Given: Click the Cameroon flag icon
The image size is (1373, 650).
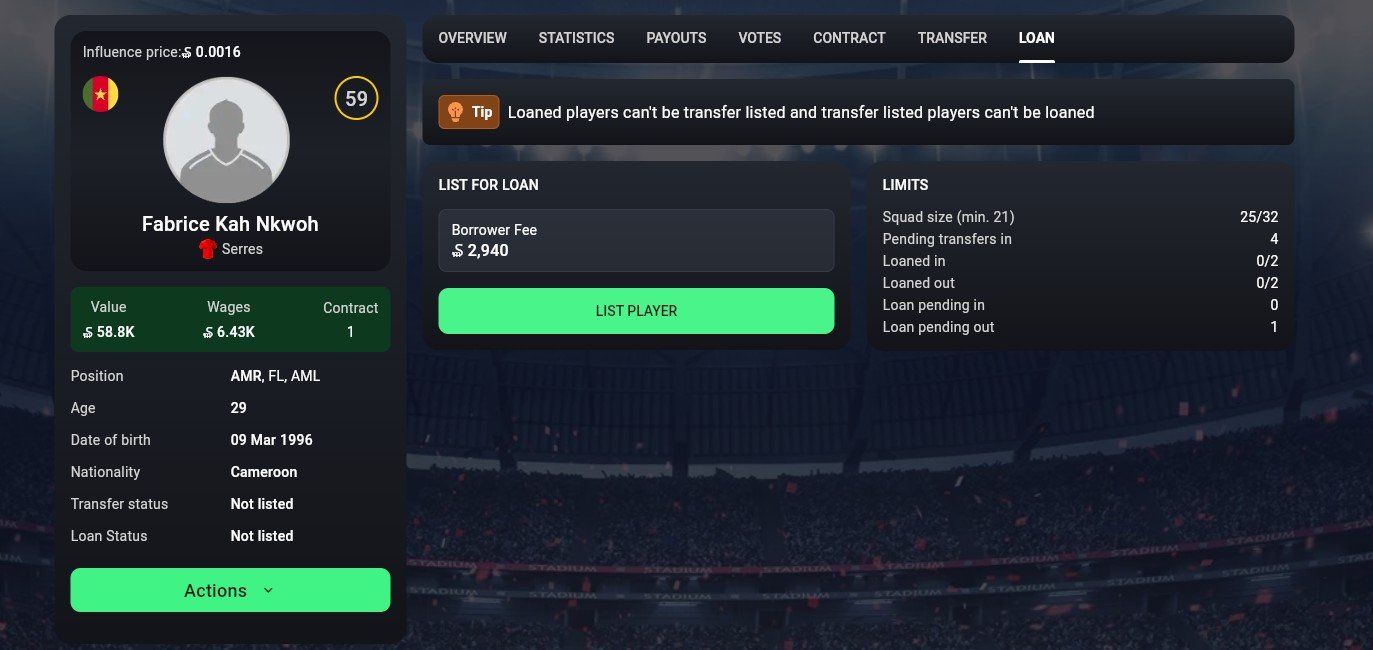Looking at the screenshot, I should pos(100,94).
